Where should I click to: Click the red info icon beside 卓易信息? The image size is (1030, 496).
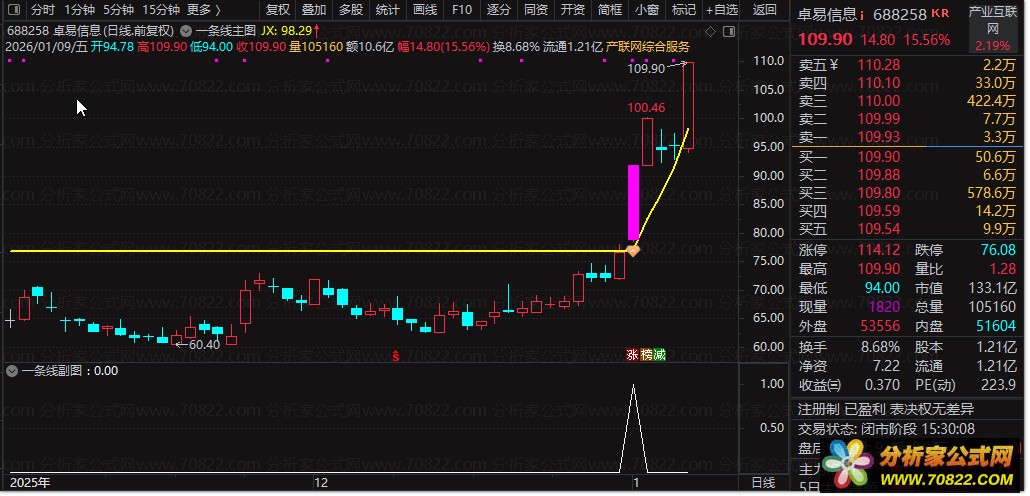pyautogui.click(x=862, y=14)
